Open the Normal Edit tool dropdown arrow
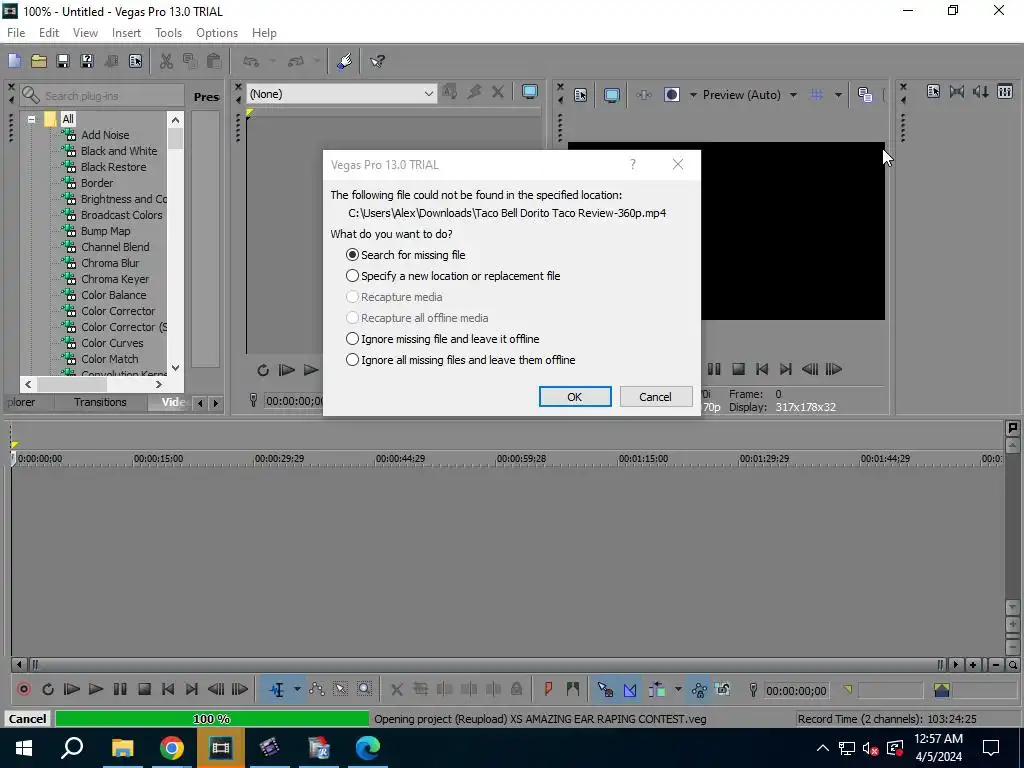Screen dimensions: 1024x768 (x=297, y=690)
